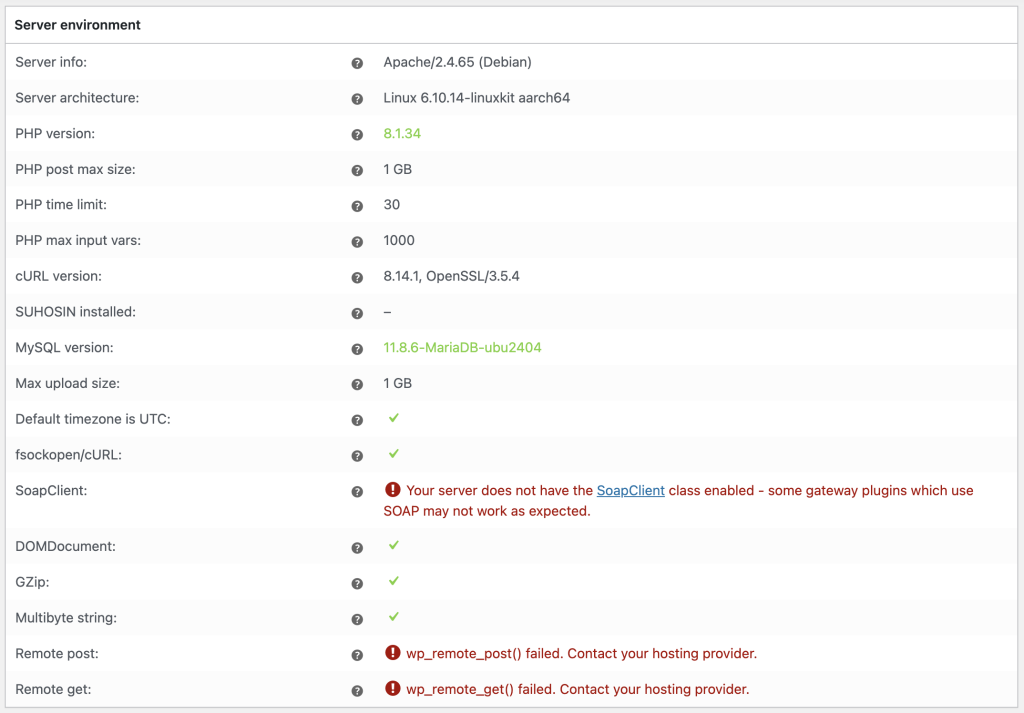Click the Remote get red error icon

[392, 689]
